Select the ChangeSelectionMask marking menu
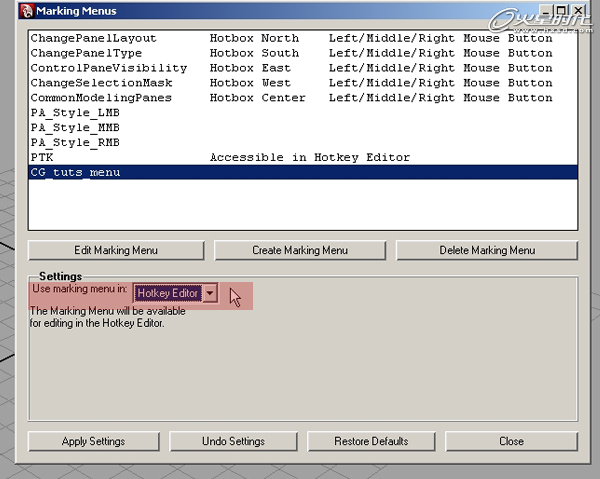Viewport: 600px width, 479px height. (100, 83)
